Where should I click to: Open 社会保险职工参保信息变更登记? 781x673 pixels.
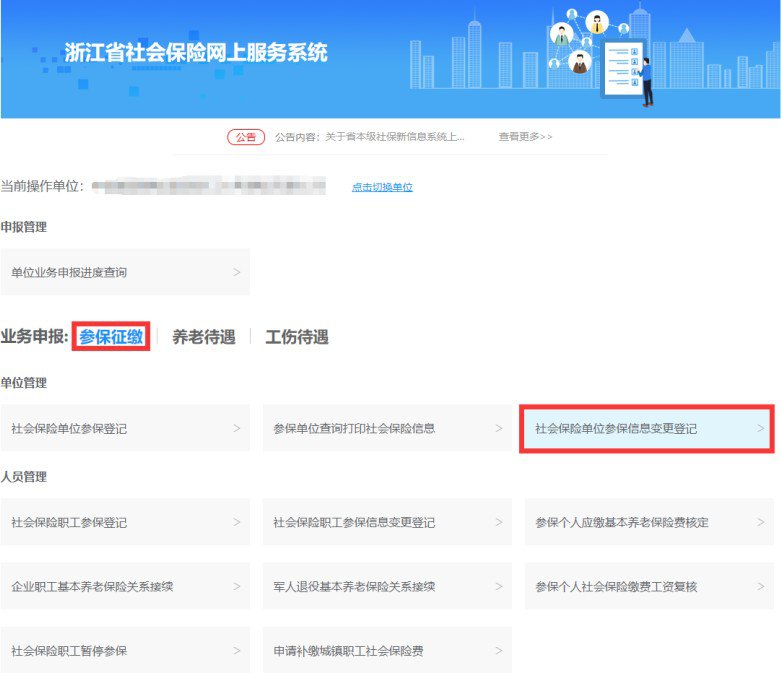point(387,522)
